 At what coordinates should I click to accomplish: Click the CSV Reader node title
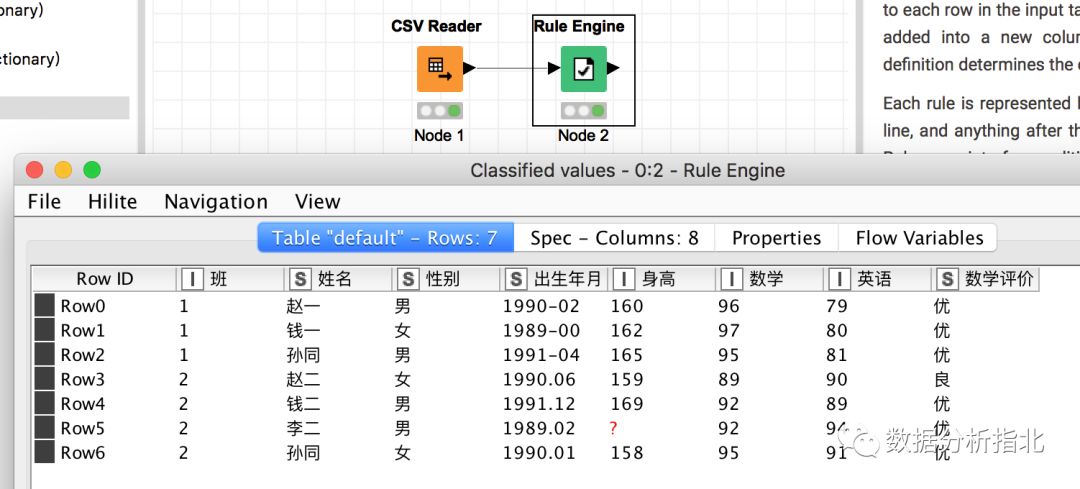[437, 26]
